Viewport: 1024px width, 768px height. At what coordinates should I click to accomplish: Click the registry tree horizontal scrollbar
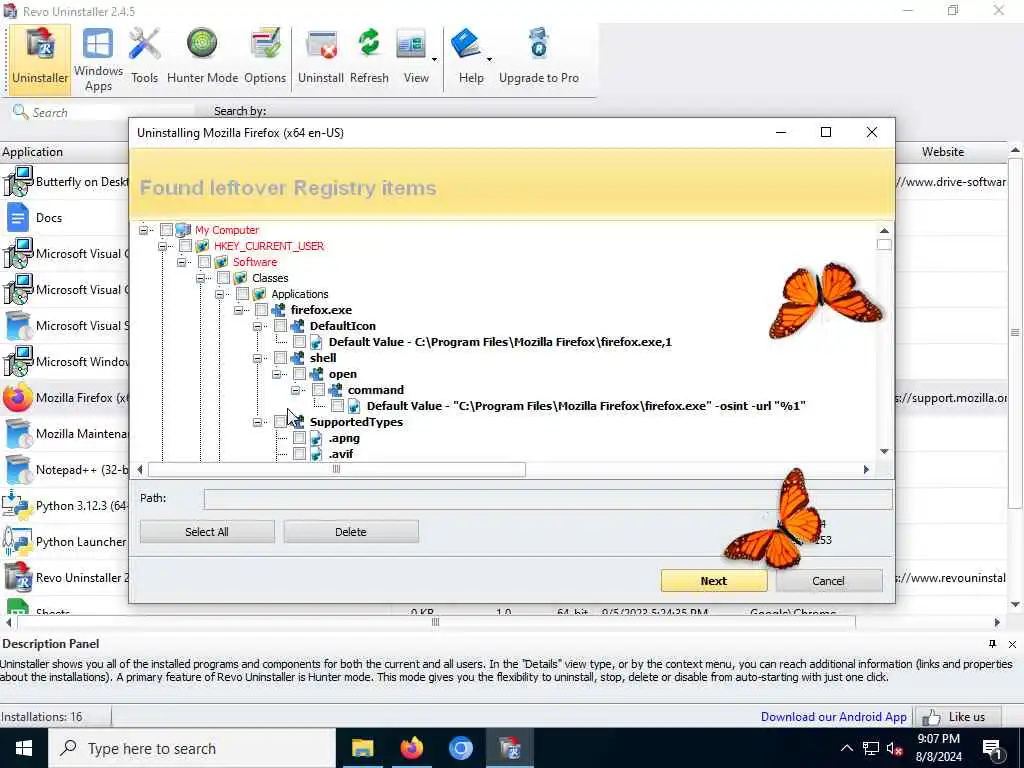coord(336,469)
